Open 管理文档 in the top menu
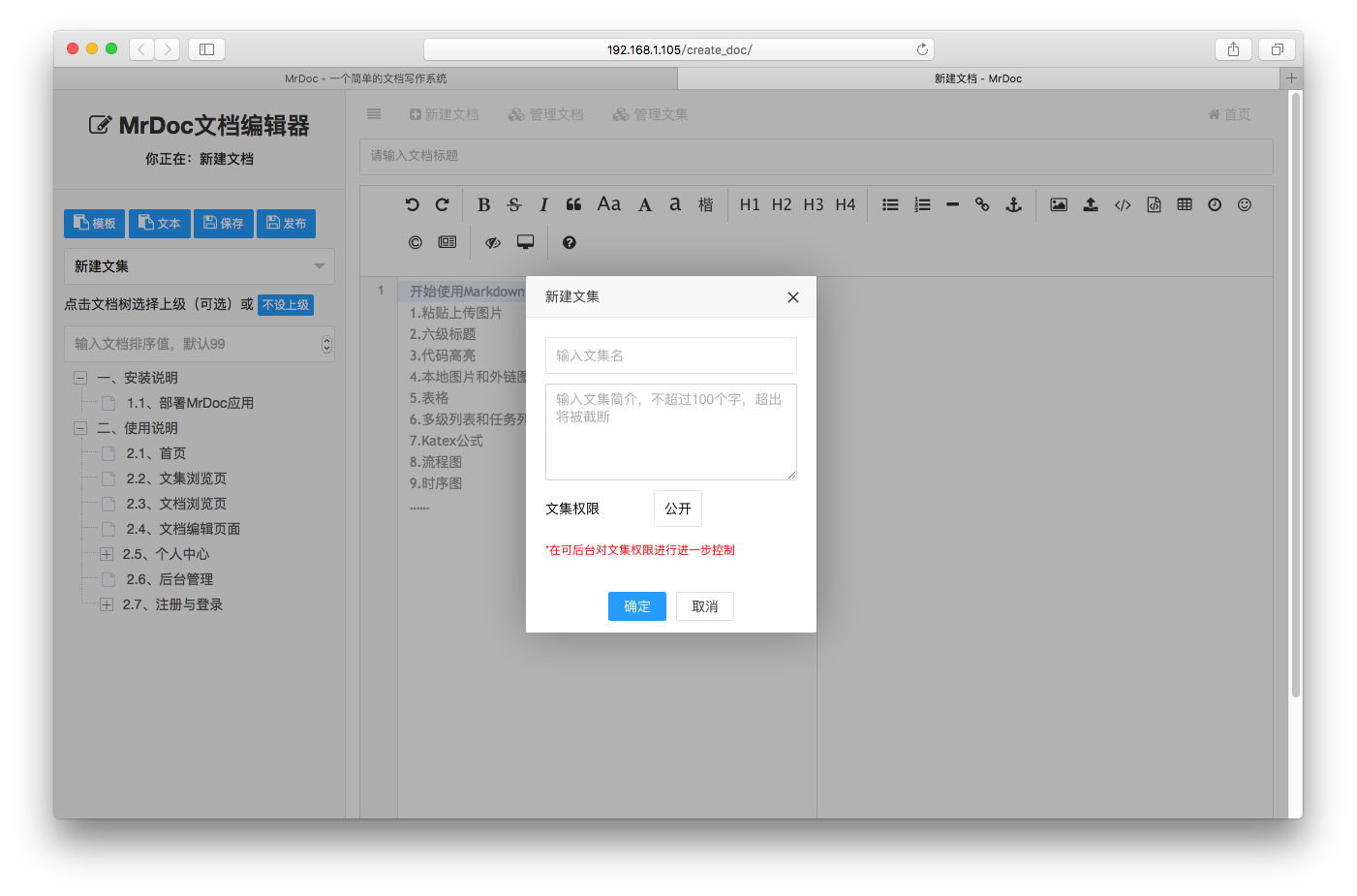The height and width of the screenshot is (896, 1357). [546, 114]
